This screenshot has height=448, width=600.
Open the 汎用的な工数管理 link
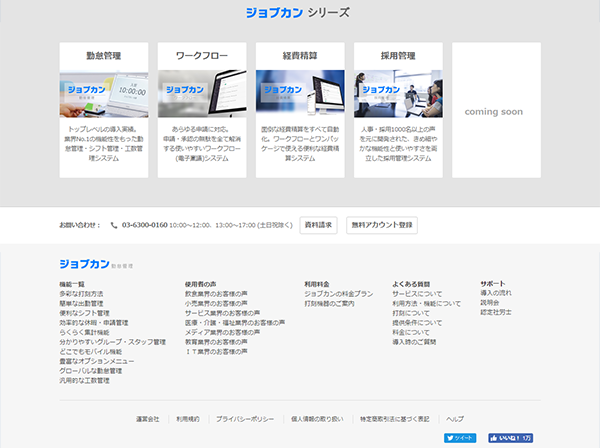pyautogui.click(x=84, y=380)
